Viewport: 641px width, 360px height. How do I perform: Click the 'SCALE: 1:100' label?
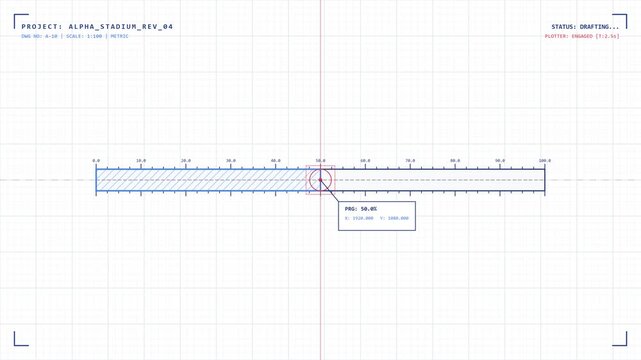pos(84,36)
